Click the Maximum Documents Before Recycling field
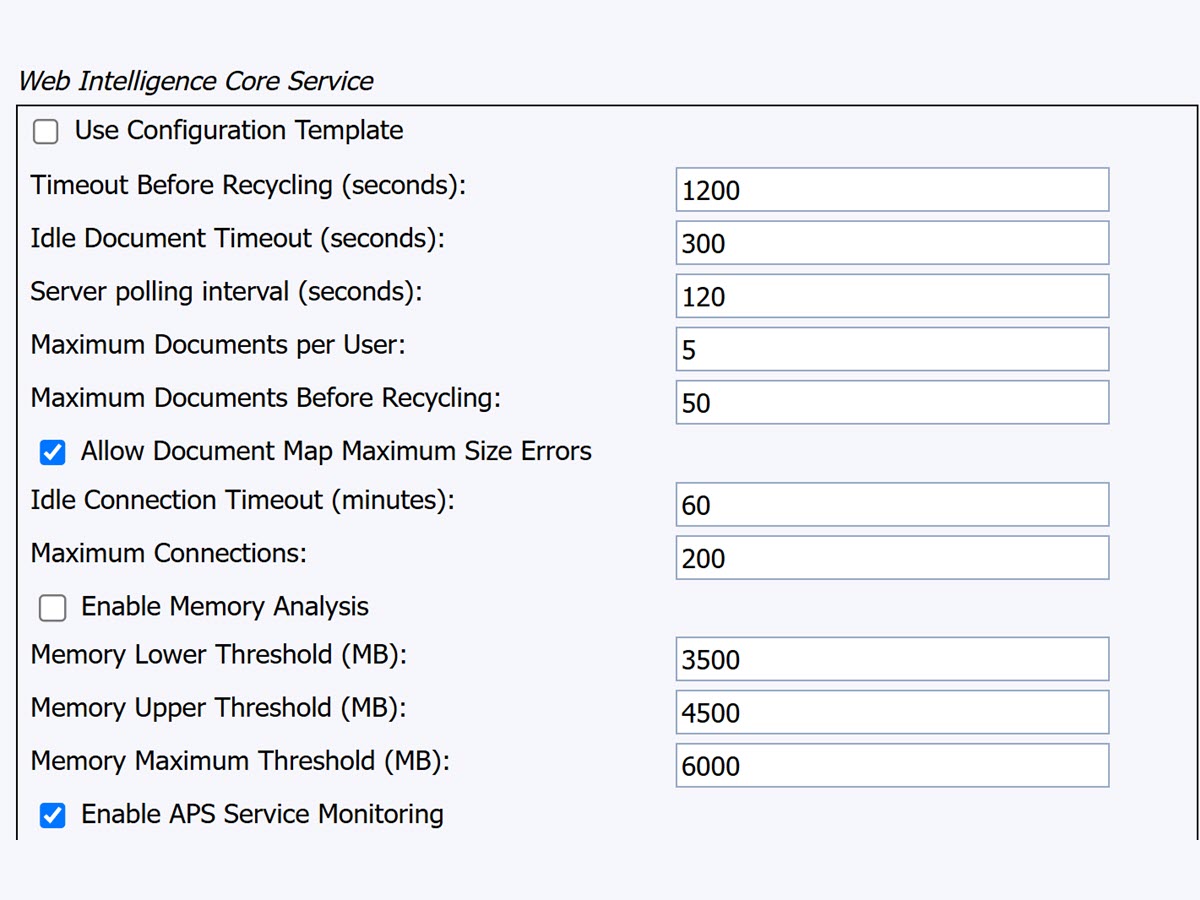The height and width of the screenshot is (900, 1200). 892,402
